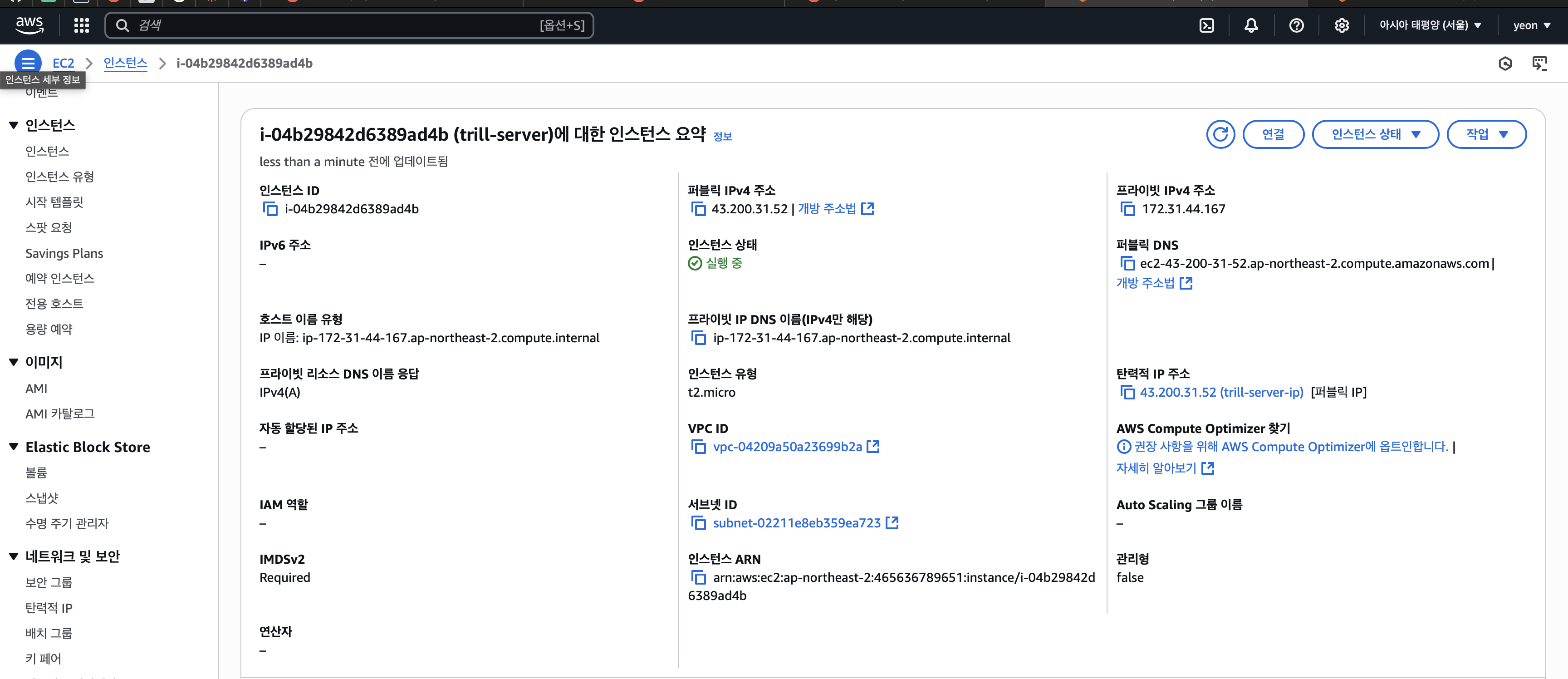The height and width of the screenshot is (679, 1568).
Task: Select 탄력적 IP in the sidebar
Action: coord(49,608)
